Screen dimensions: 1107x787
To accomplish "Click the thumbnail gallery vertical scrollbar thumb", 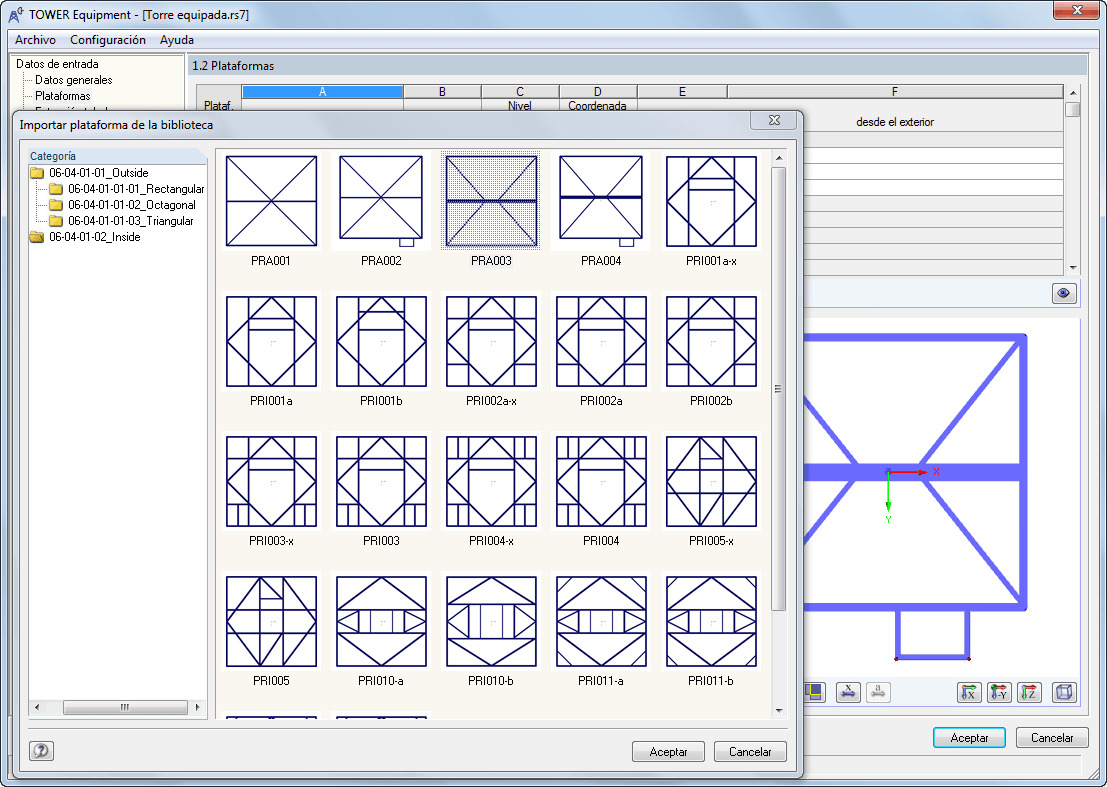I will [779, 389].
